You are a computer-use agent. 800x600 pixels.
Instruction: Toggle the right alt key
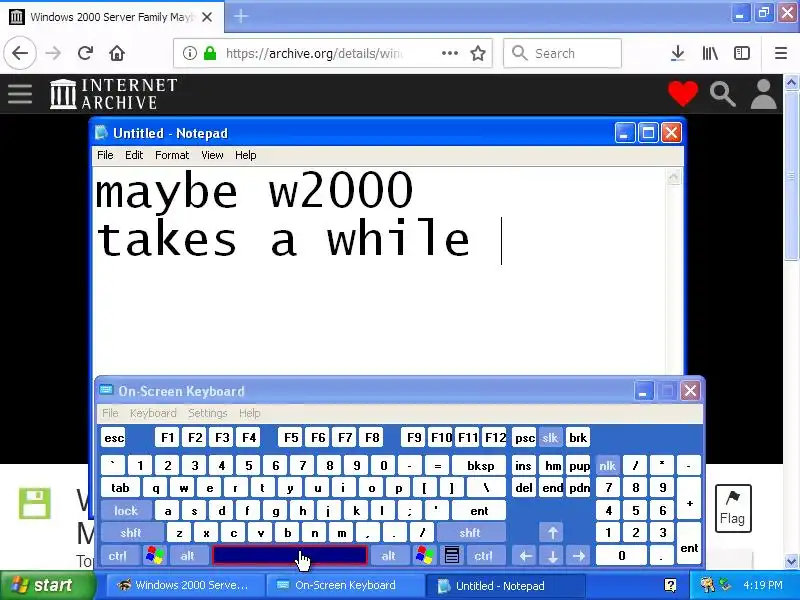click(x=388, y=556)
